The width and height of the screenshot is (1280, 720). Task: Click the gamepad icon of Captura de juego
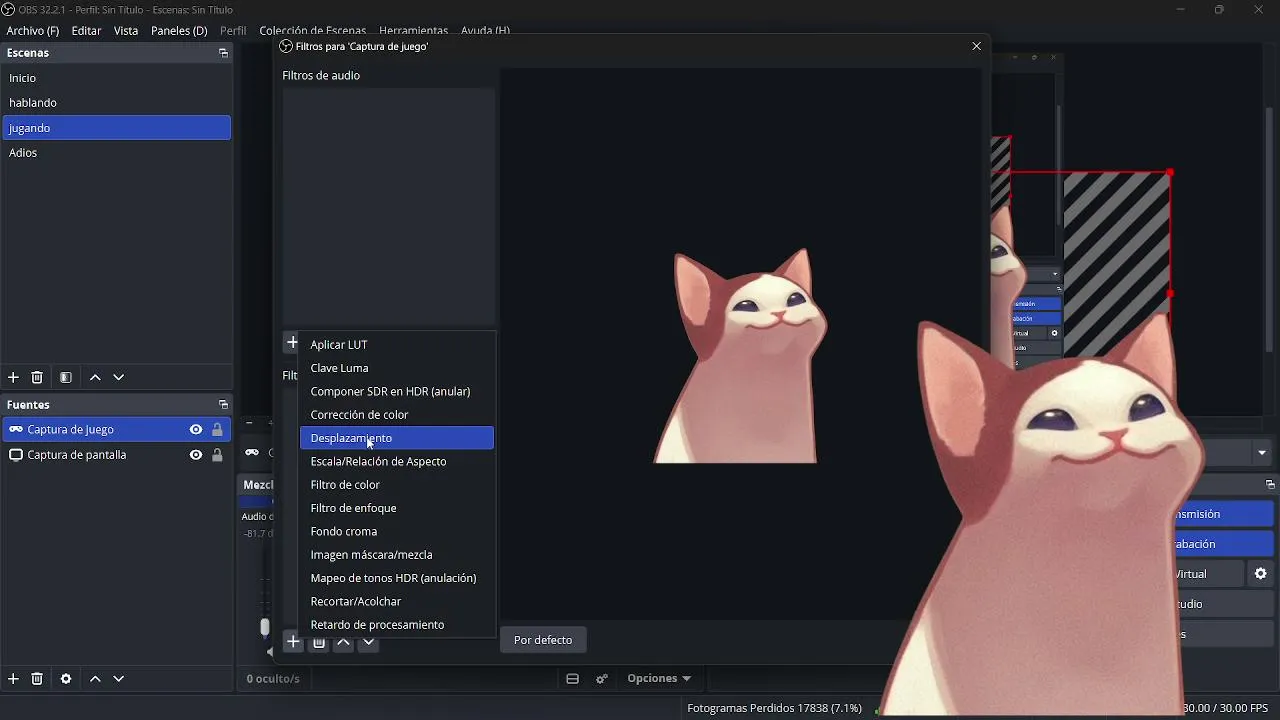pyautogui.click(x=16, y=430)
